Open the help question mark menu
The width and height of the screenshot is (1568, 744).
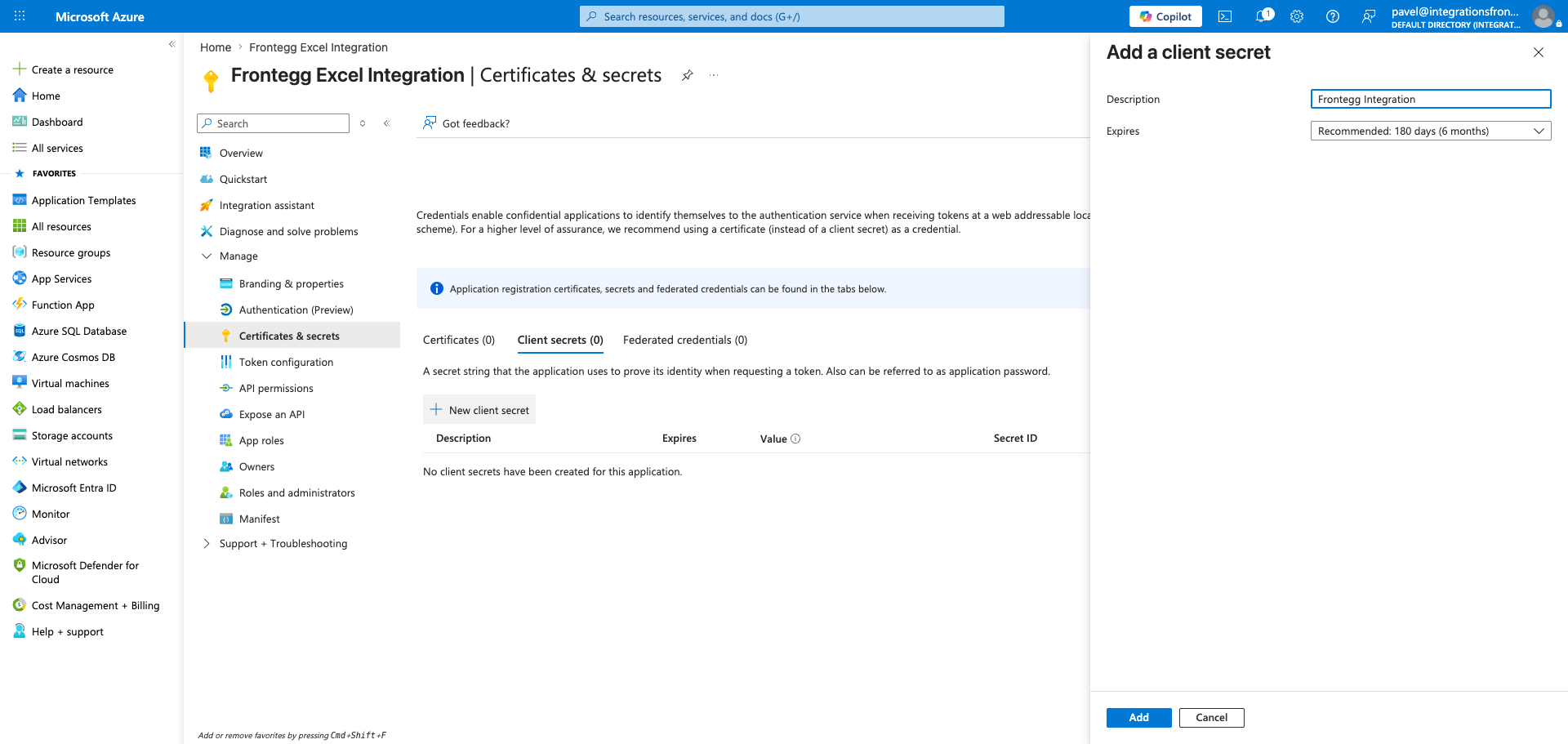click(x=1333, y=16)
